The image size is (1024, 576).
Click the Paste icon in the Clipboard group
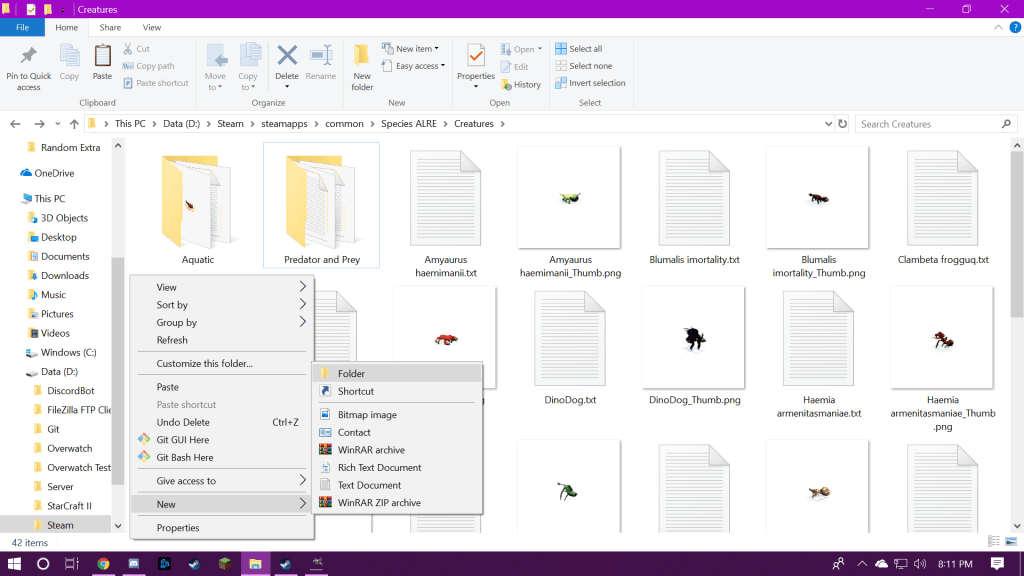102,58
